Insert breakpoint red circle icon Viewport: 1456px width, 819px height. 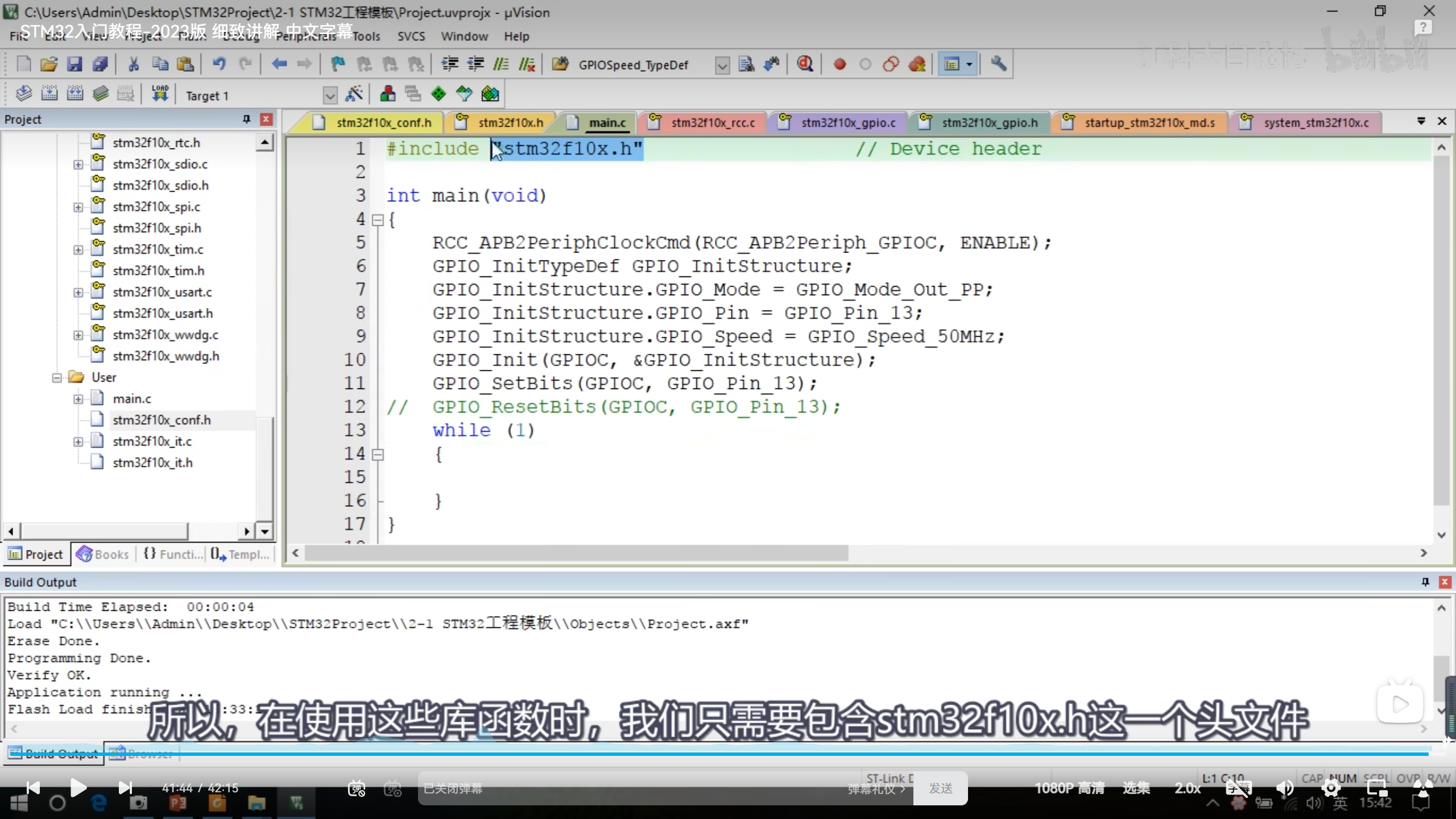point(839,64)
